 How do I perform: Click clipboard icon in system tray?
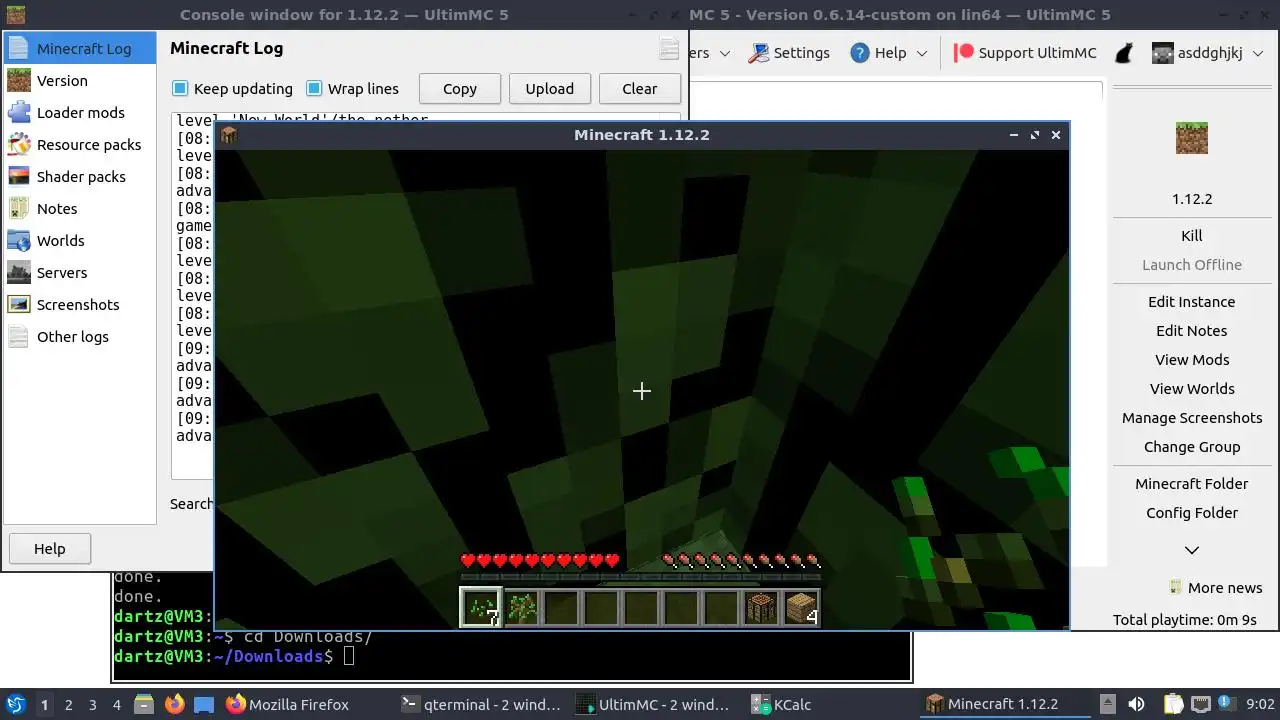(1173, 704)
